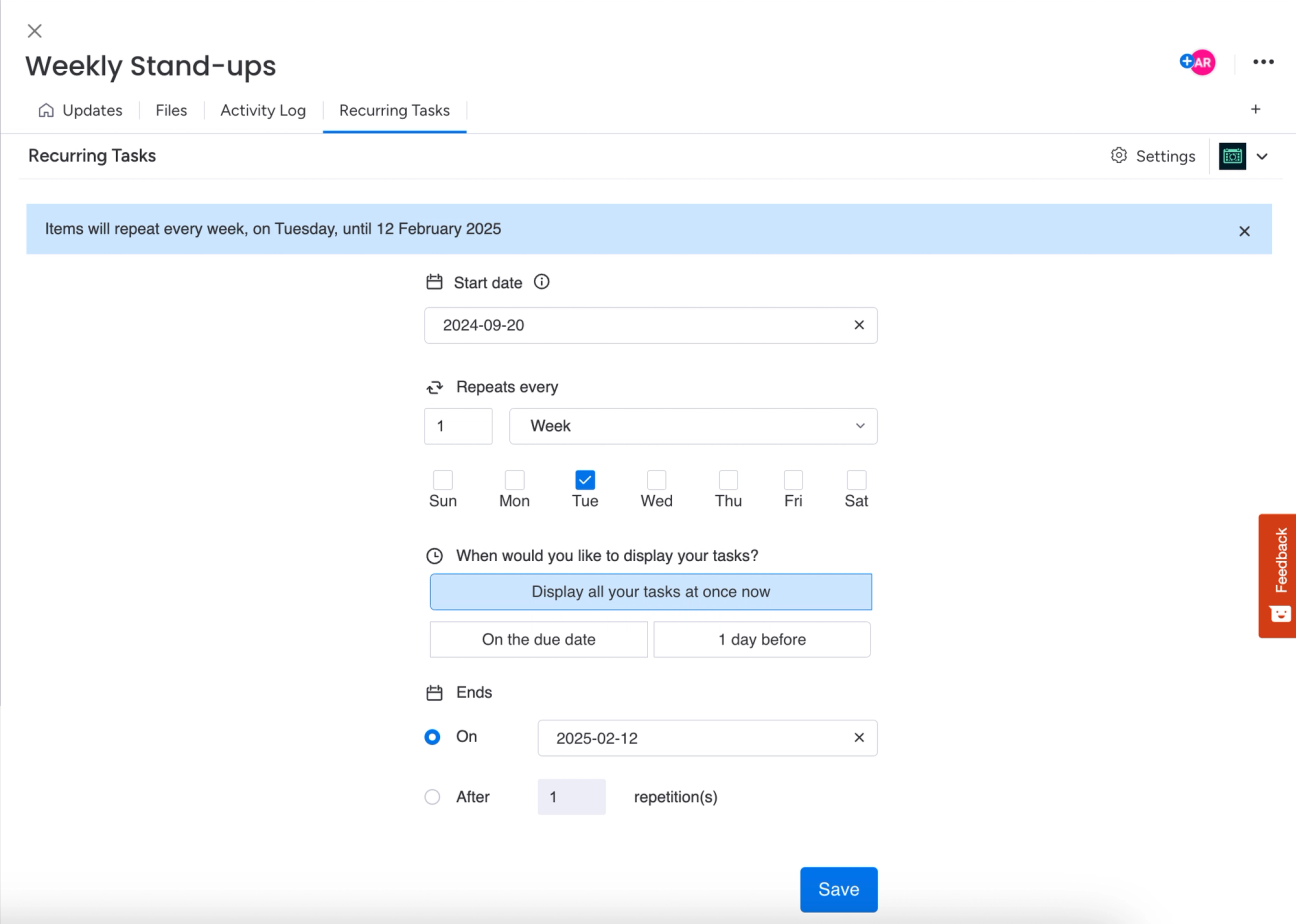Click the clock icon above display options
The image size is (1296, 924).
(434, 555)
